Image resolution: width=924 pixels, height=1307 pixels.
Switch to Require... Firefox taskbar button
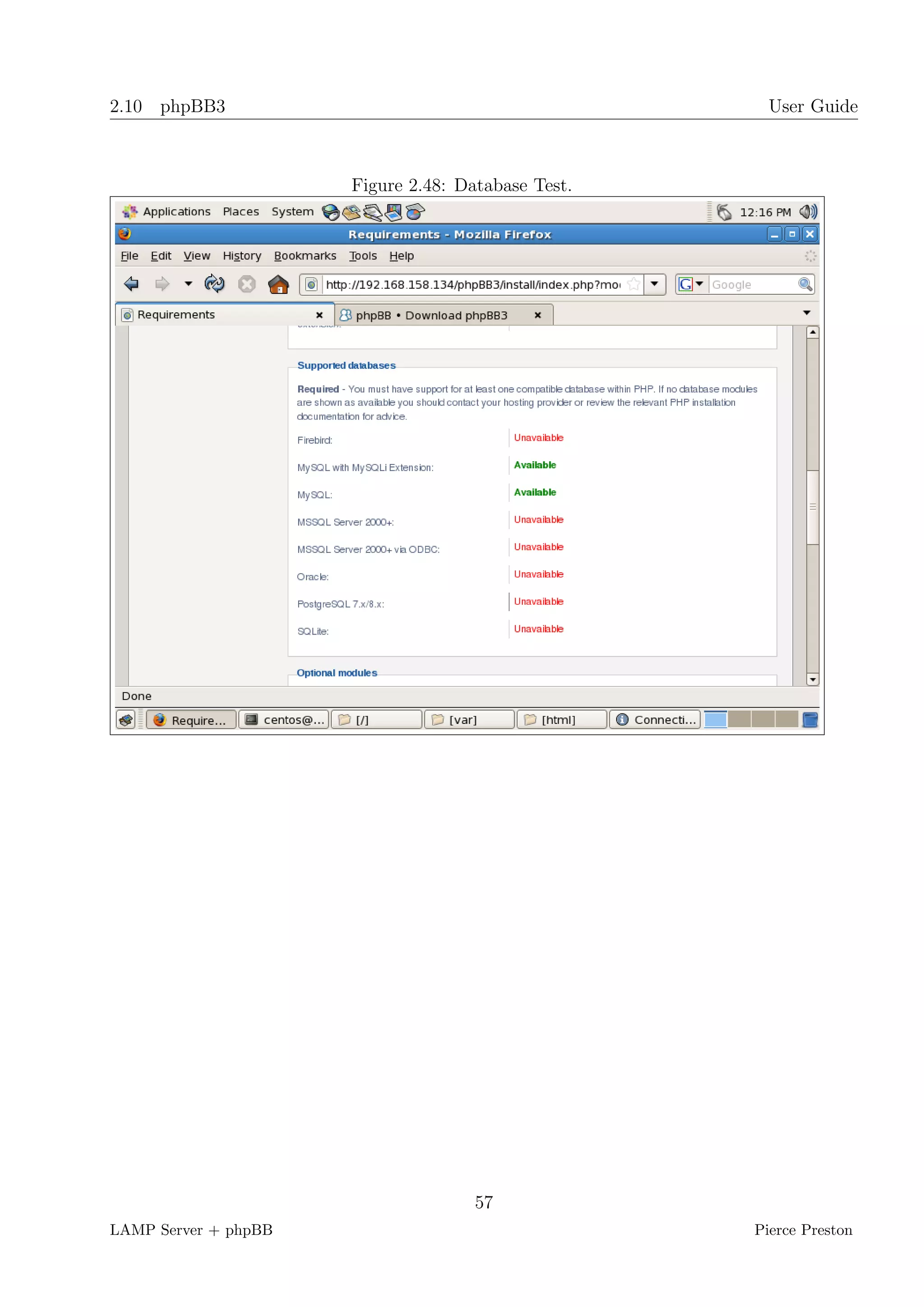point(191,720)
